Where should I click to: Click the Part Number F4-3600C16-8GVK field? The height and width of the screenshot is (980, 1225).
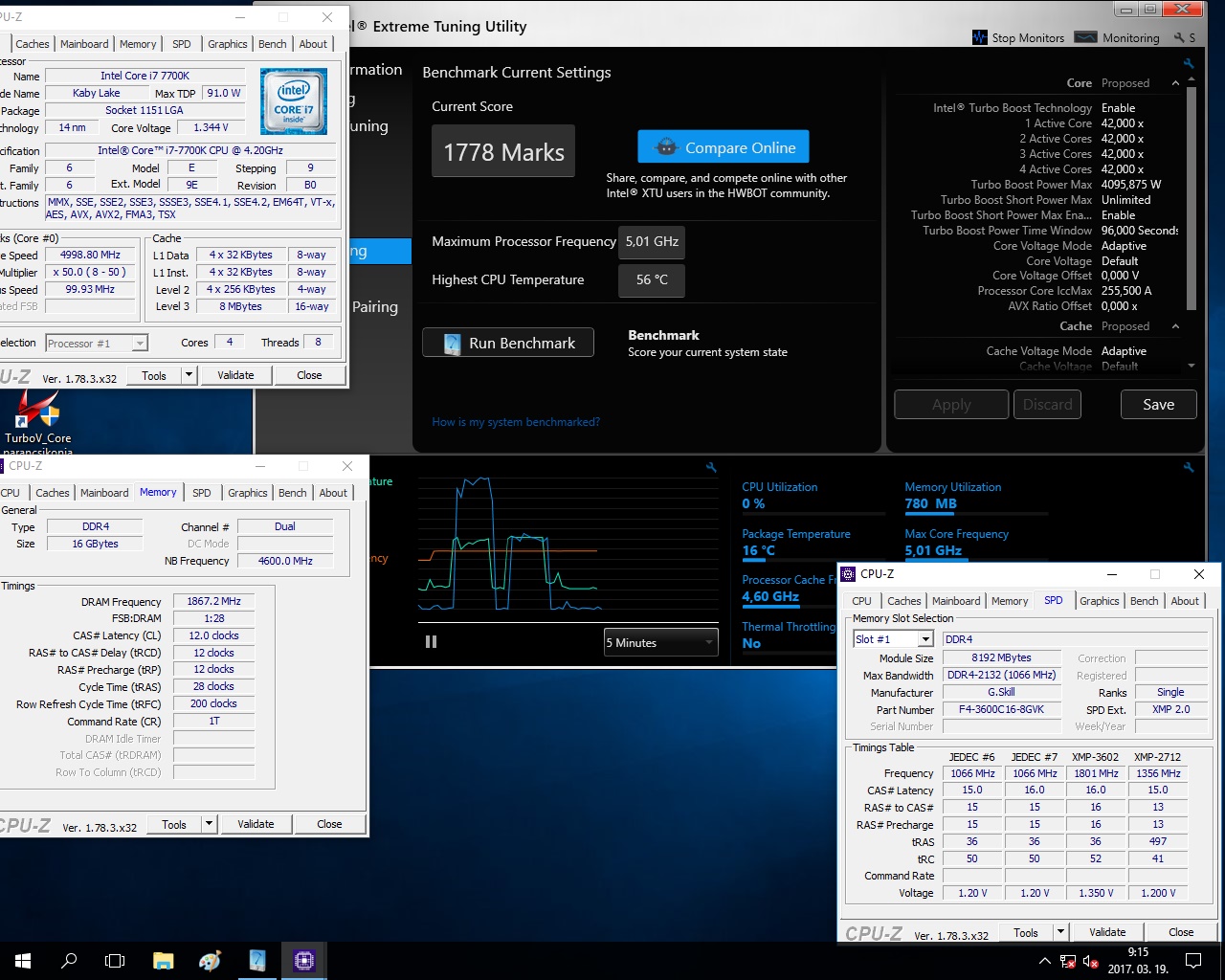(1001, 709)
